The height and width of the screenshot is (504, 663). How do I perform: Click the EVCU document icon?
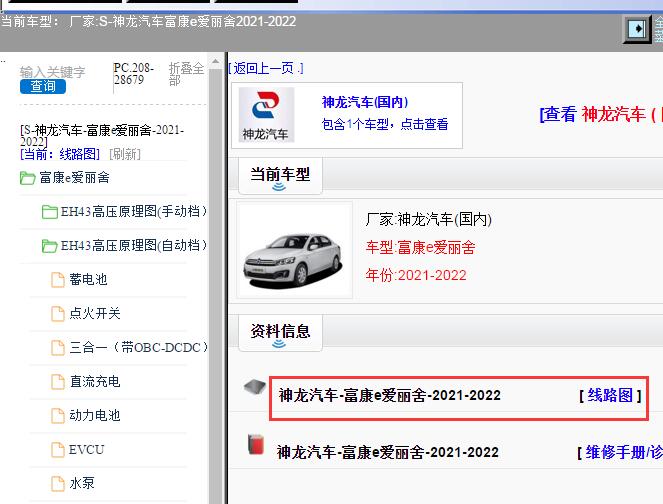coord(58,450)
